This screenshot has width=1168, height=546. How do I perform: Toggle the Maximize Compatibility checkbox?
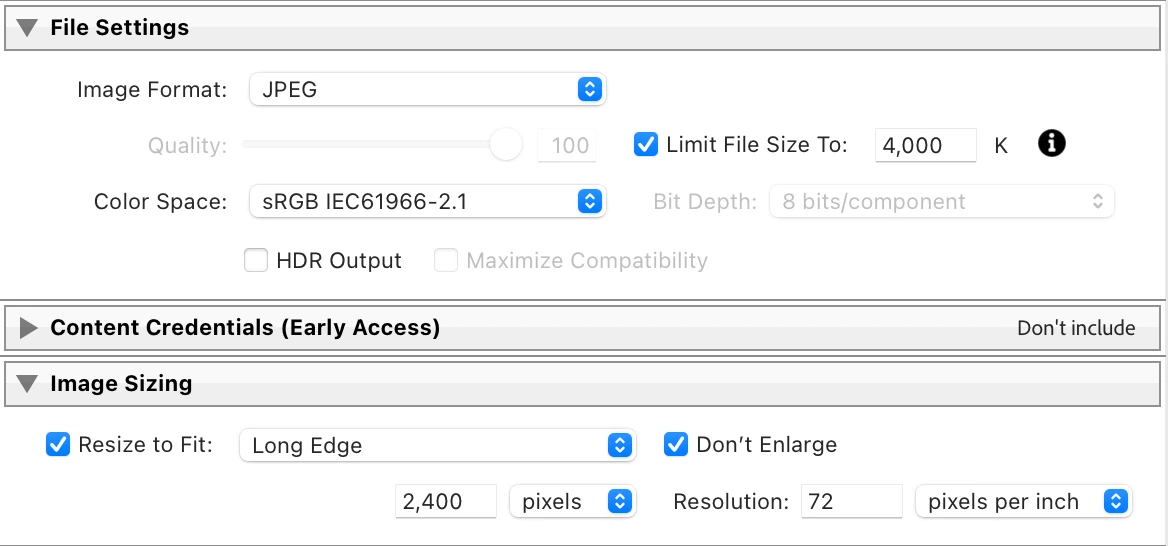pos(446,261)
